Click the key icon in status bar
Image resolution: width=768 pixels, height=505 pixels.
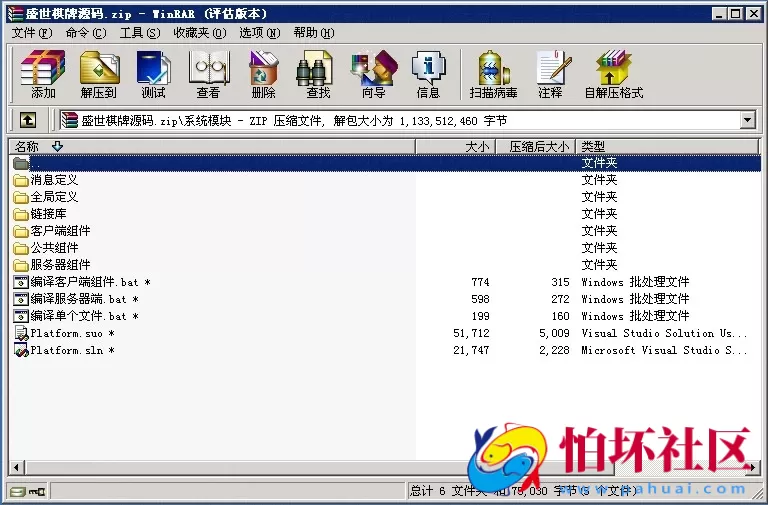coord(37,491)
